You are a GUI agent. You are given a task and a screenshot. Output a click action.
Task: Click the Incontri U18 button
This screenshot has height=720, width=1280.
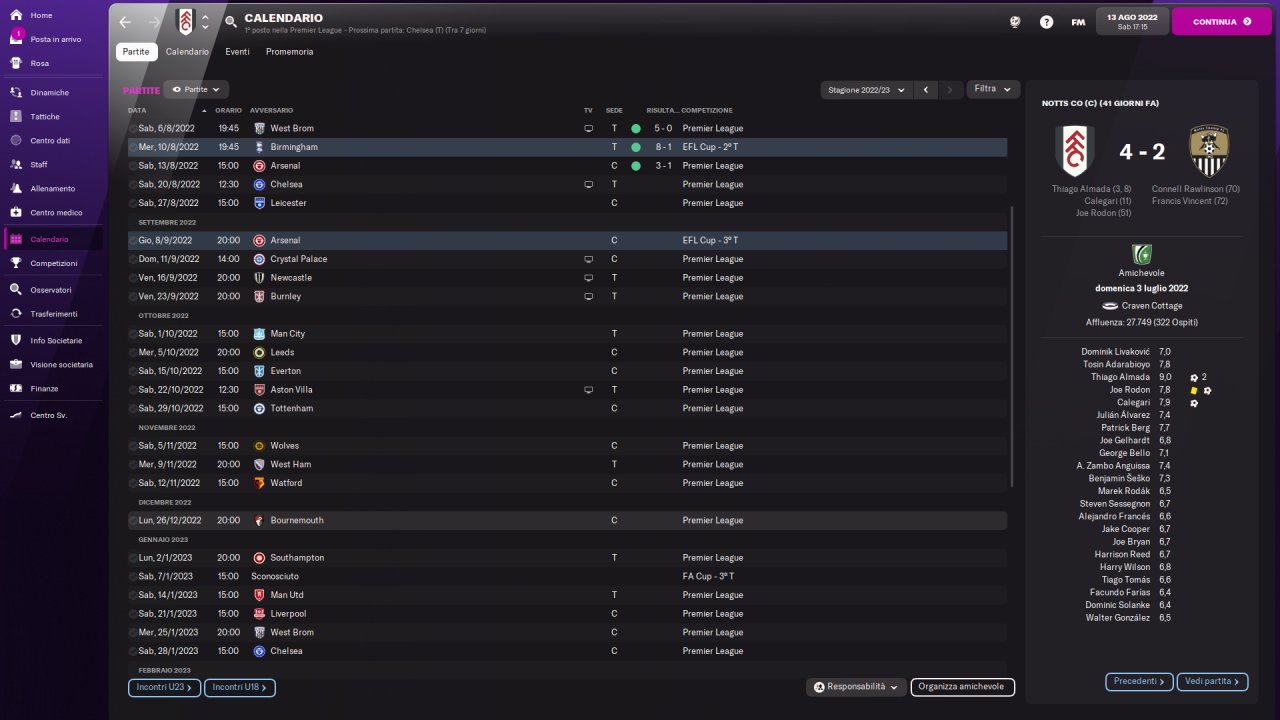[240, 687]
